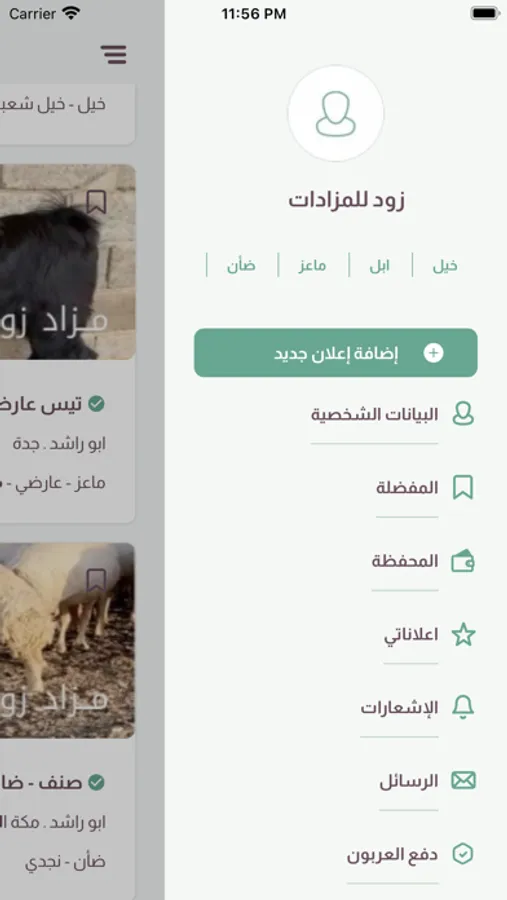Image resolution: width=507 pixels, height=900 pixels.
Task: Open the bell icon for الإشعارات
Action: 463,707
